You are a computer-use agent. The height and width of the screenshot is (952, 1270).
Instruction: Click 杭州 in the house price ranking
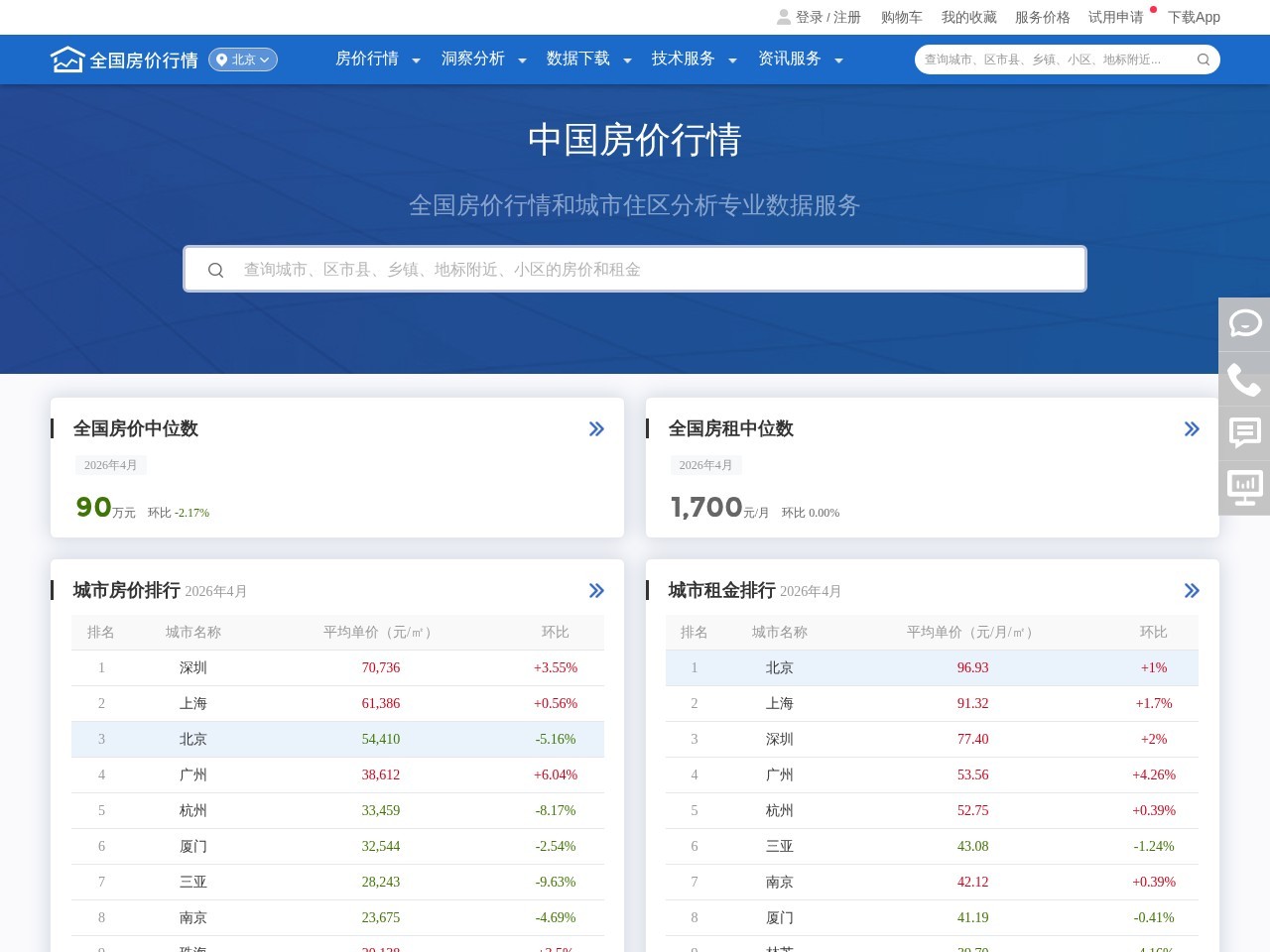pyautogui.click(x=193, y=810)
